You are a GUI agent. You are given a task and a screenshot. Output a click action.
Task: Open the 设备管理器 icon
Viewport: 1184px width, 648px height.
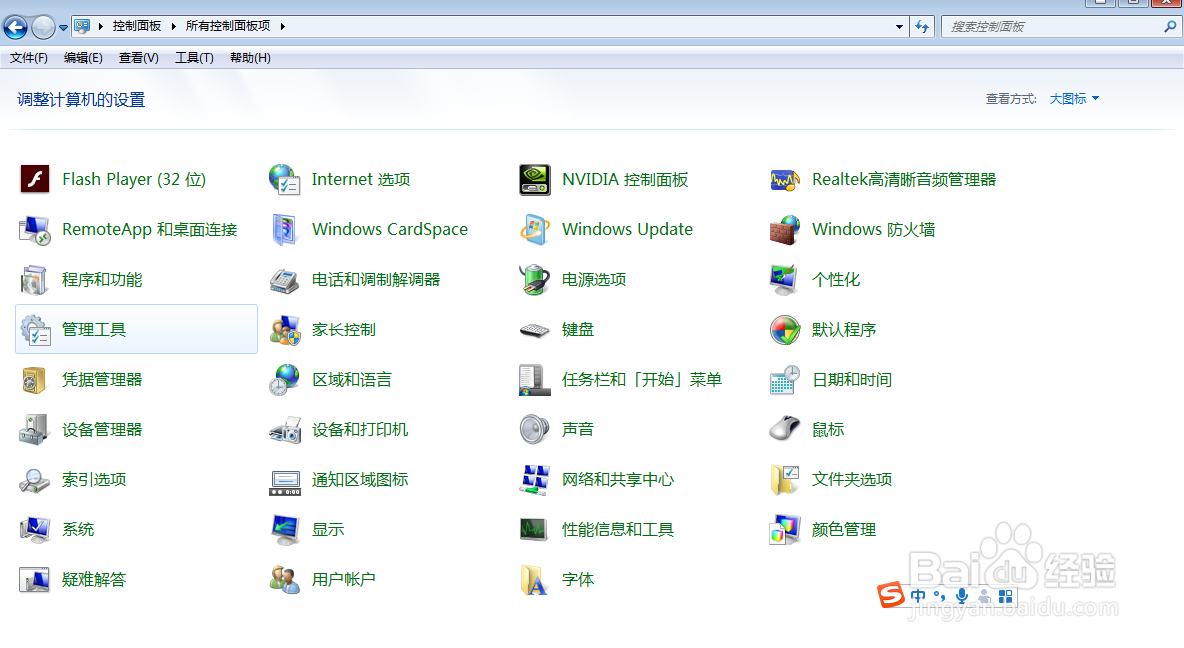click(x=35, y=430)
